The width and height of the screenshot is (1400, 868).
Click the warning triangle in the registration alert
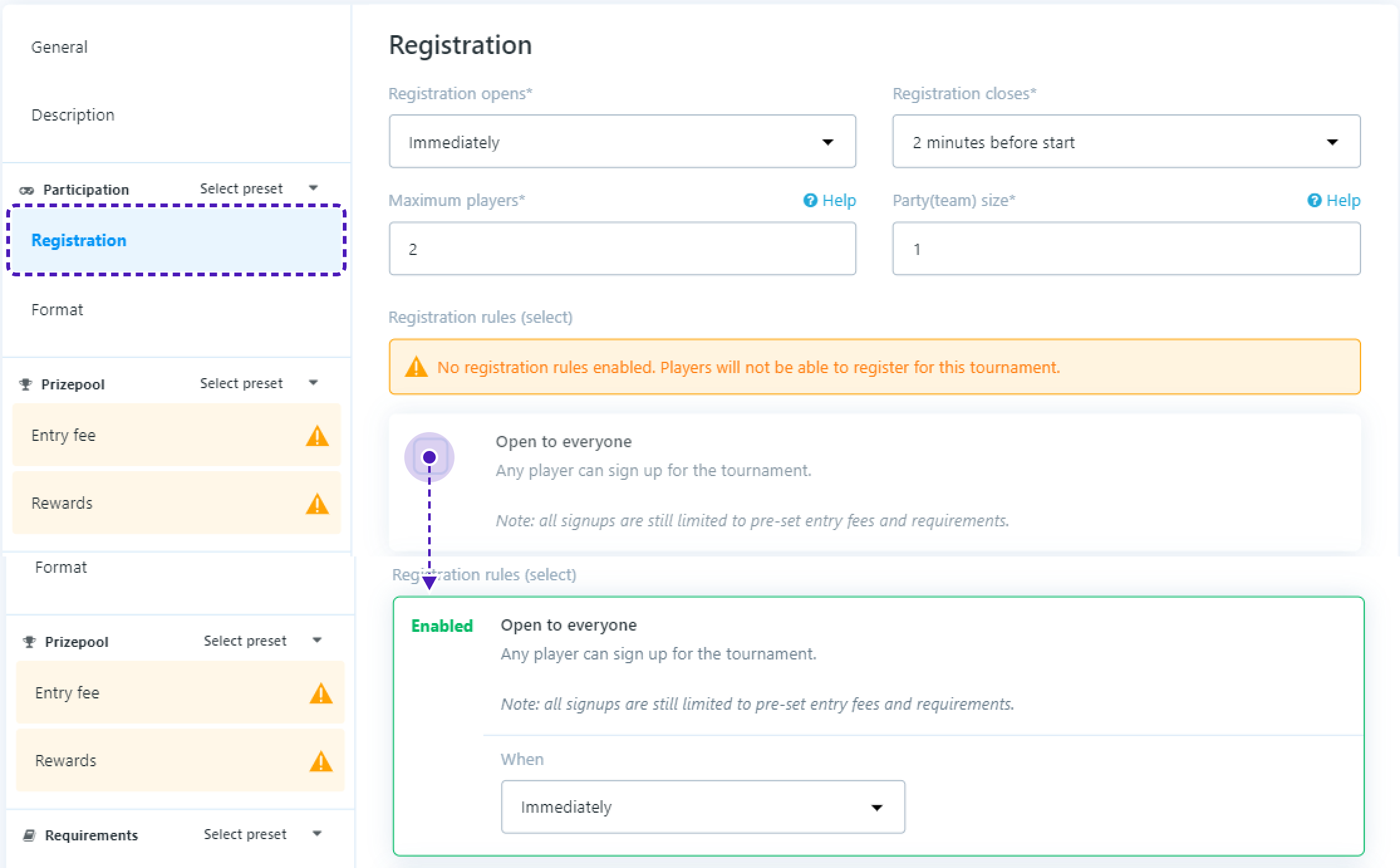point(416,367)
